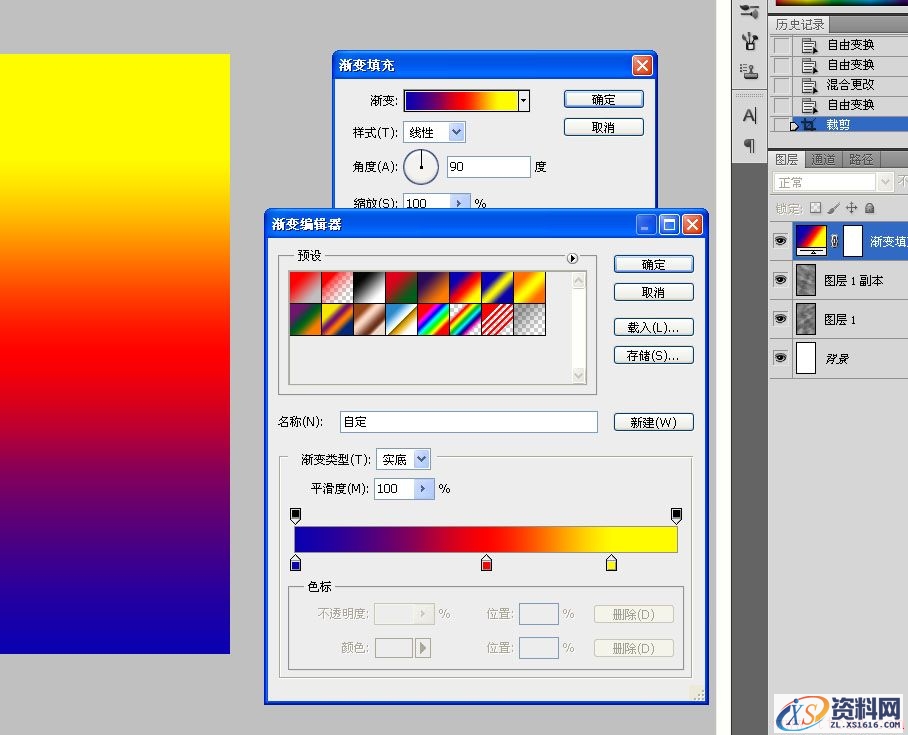908x735 pixels.
Task: Click the 名称 input field containing 自定
Action: coord(468,422)
